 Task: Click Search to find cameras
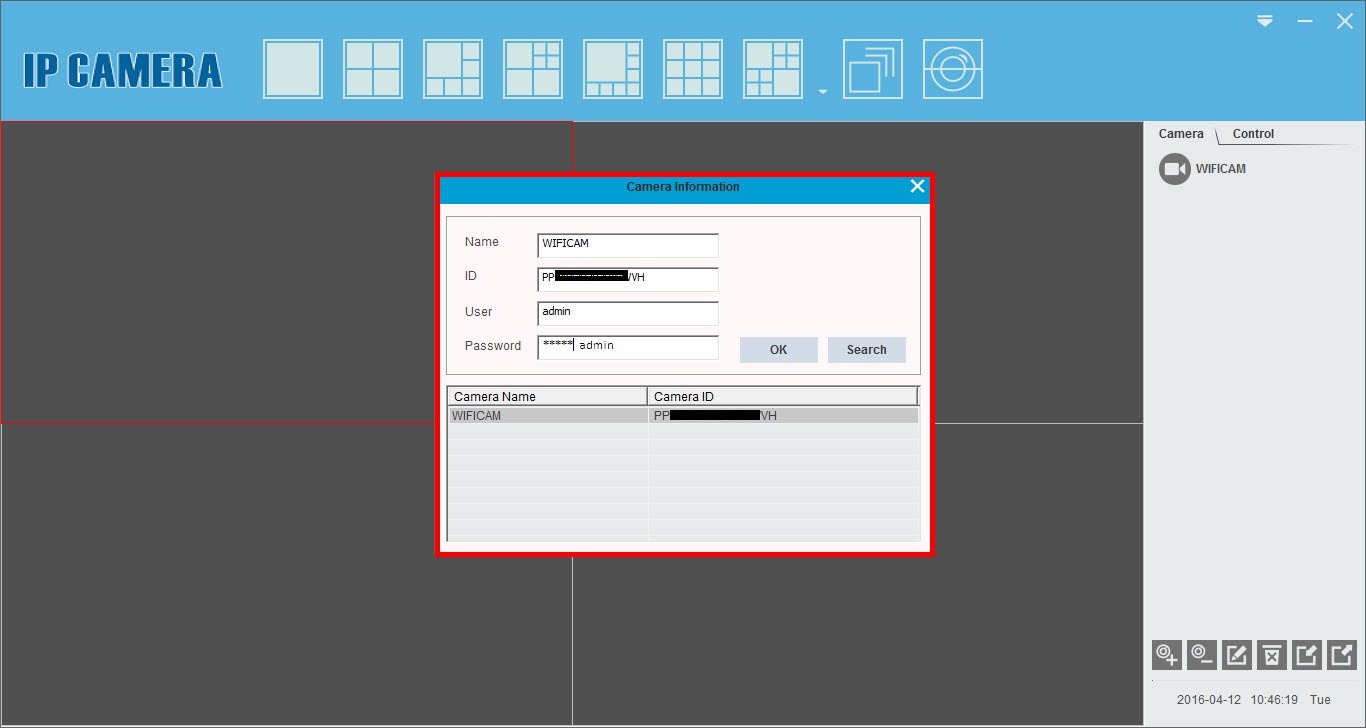866,349
